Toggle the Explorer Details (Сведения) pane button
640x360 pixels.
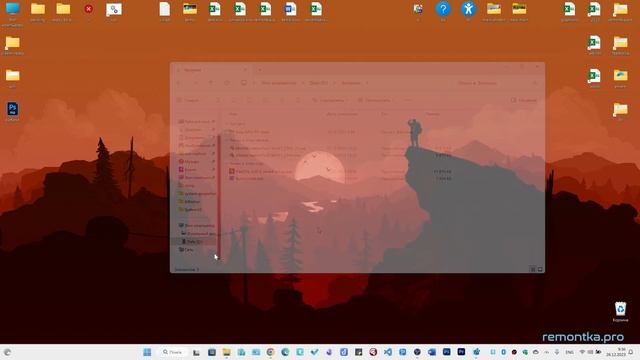pos(524,100)
